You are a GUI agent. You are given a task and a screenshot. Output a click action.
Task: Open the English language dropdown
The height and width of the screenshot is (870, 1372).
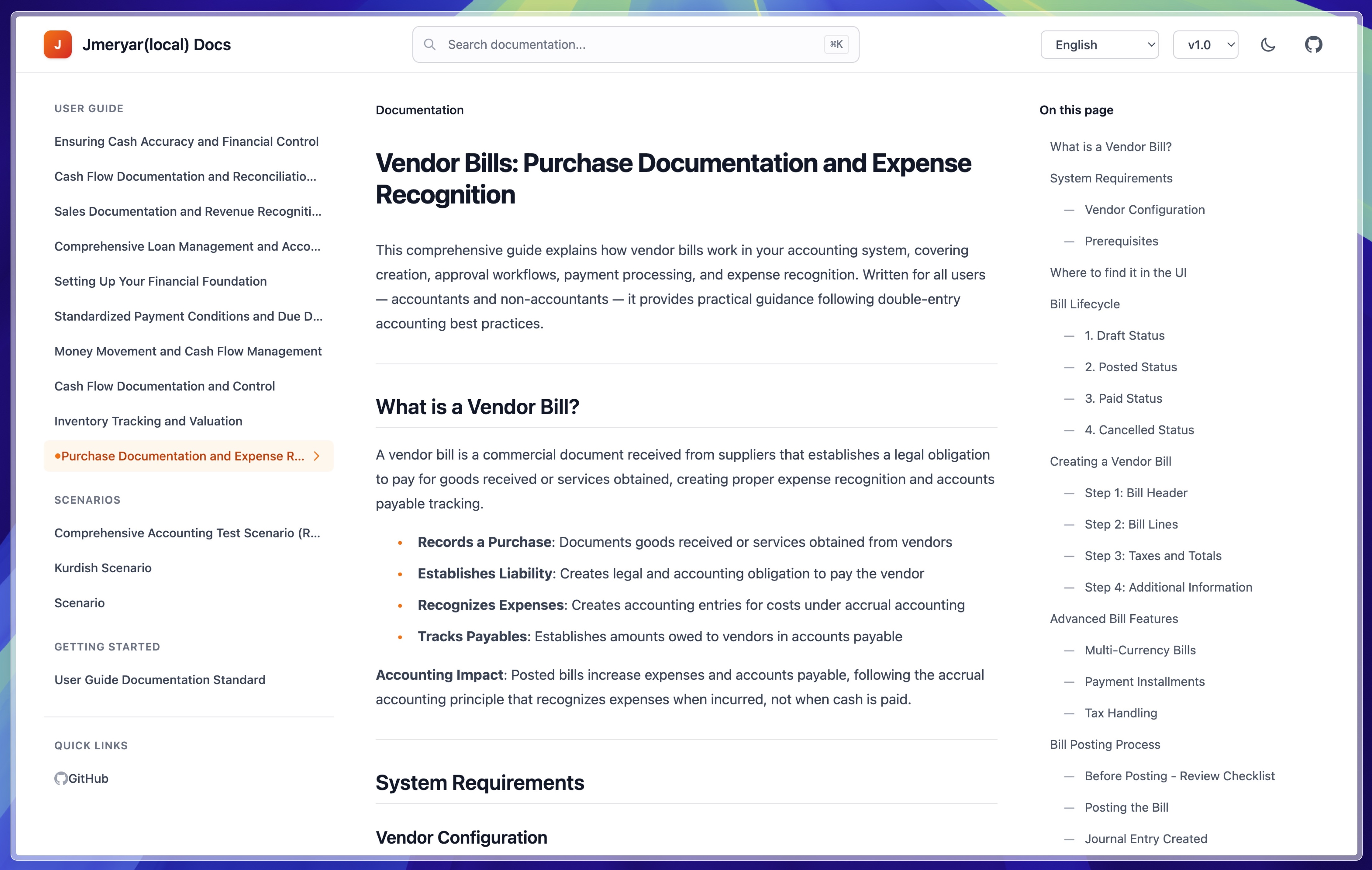point(1099,44)
